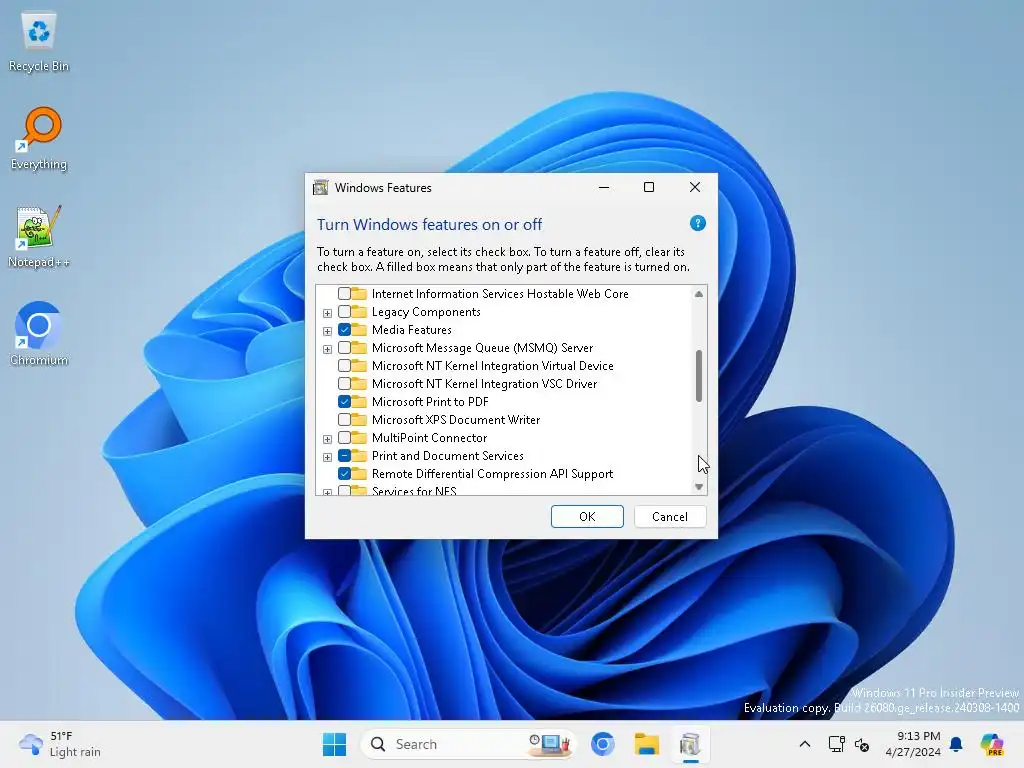Image resolution: width=1024 pixels, height=768 pixels.
Task: Expand the MultiPoint Connector tree node
Action: point(327,439)
